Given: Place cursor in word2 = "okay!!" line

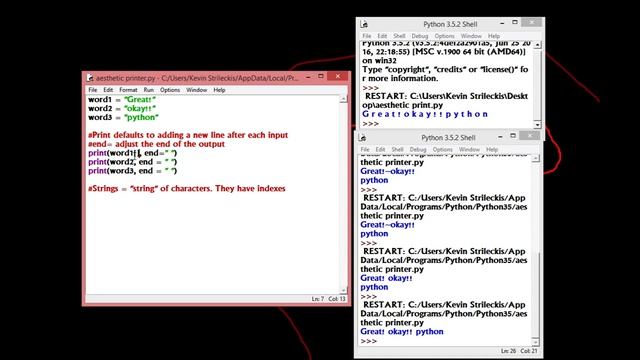Looking at the screenshot, I should (x=122, y=109).
